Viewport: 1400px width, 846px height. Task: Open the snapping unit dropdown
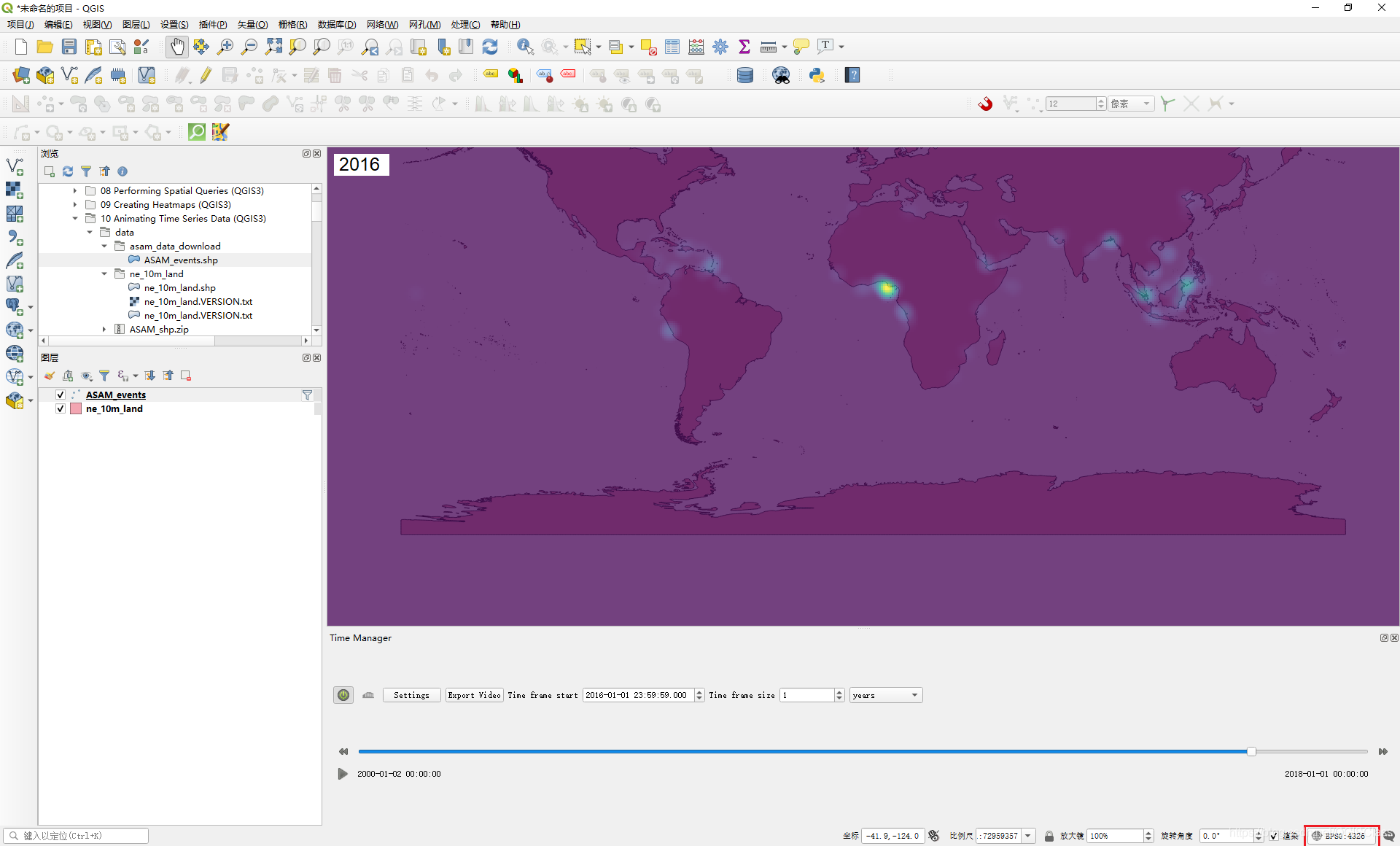click(x=1132, y=104)
